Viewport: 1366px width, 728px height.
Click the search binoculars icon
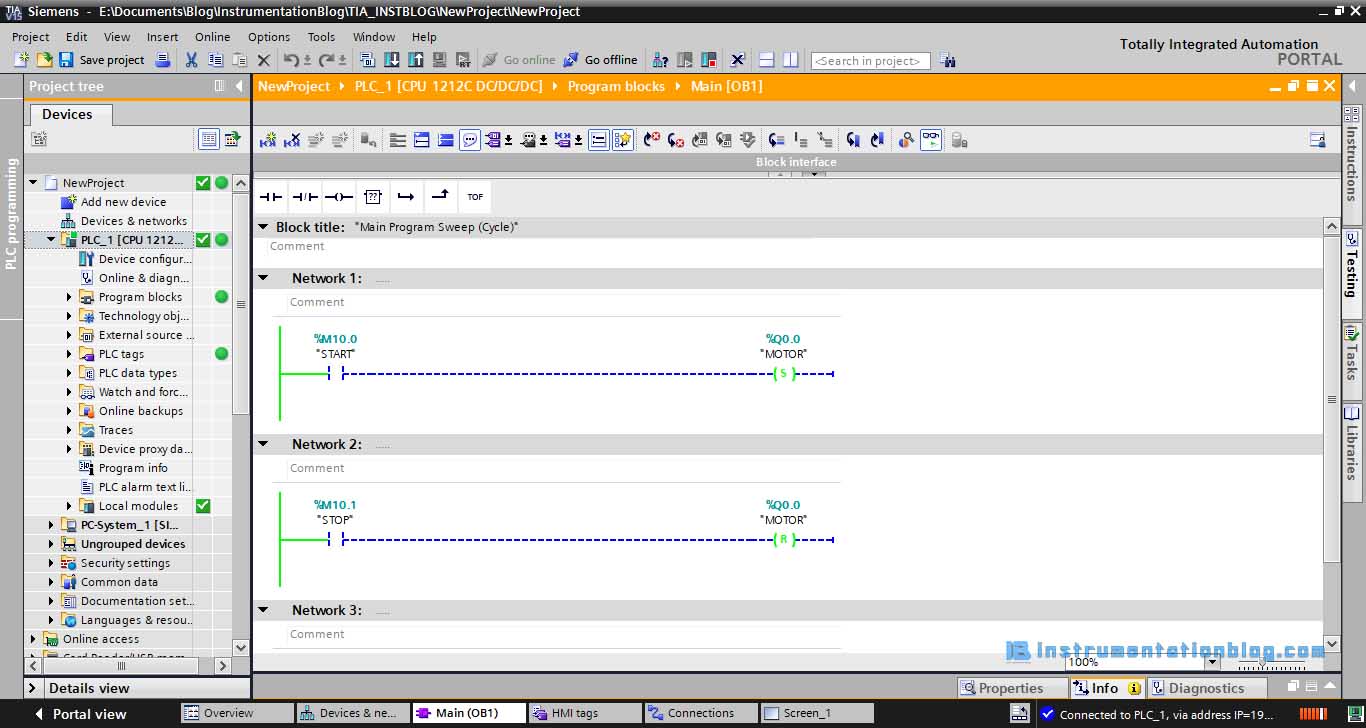pyautogui.click(x=947, y=61)
